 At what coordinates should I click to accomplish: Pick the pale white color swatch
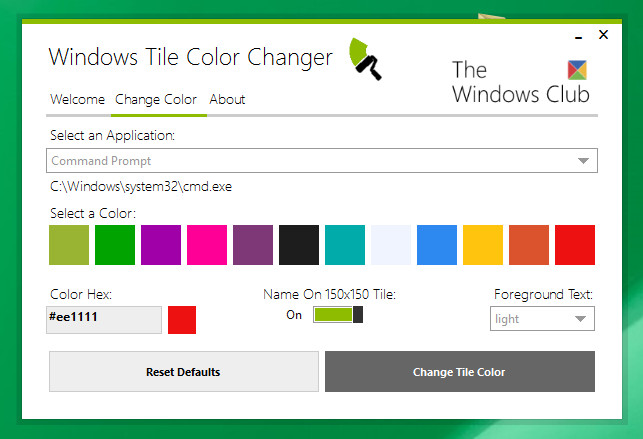(391, 245)
